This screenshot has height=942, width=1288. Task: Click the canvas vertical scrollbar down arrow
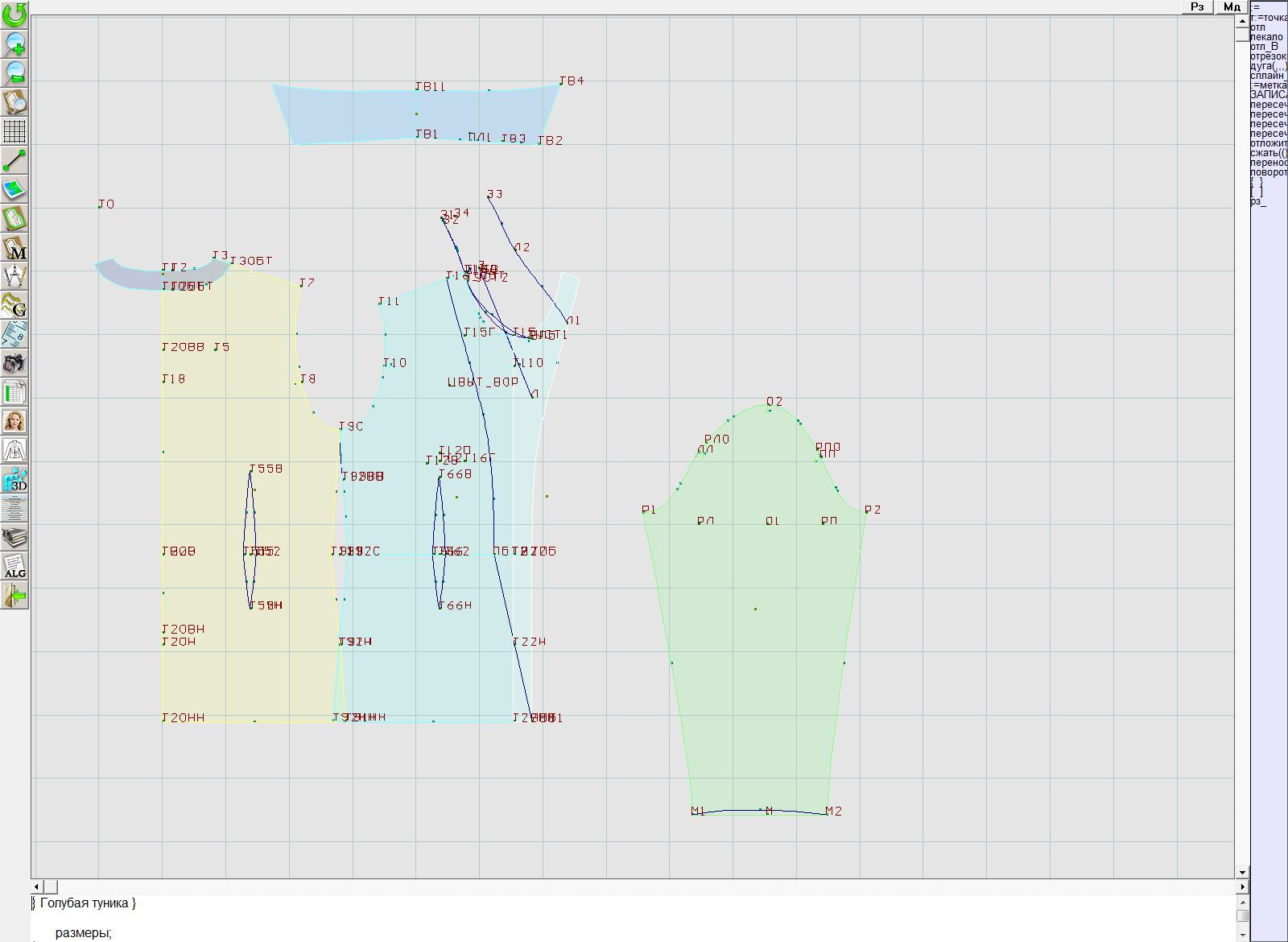[1242, 872]
